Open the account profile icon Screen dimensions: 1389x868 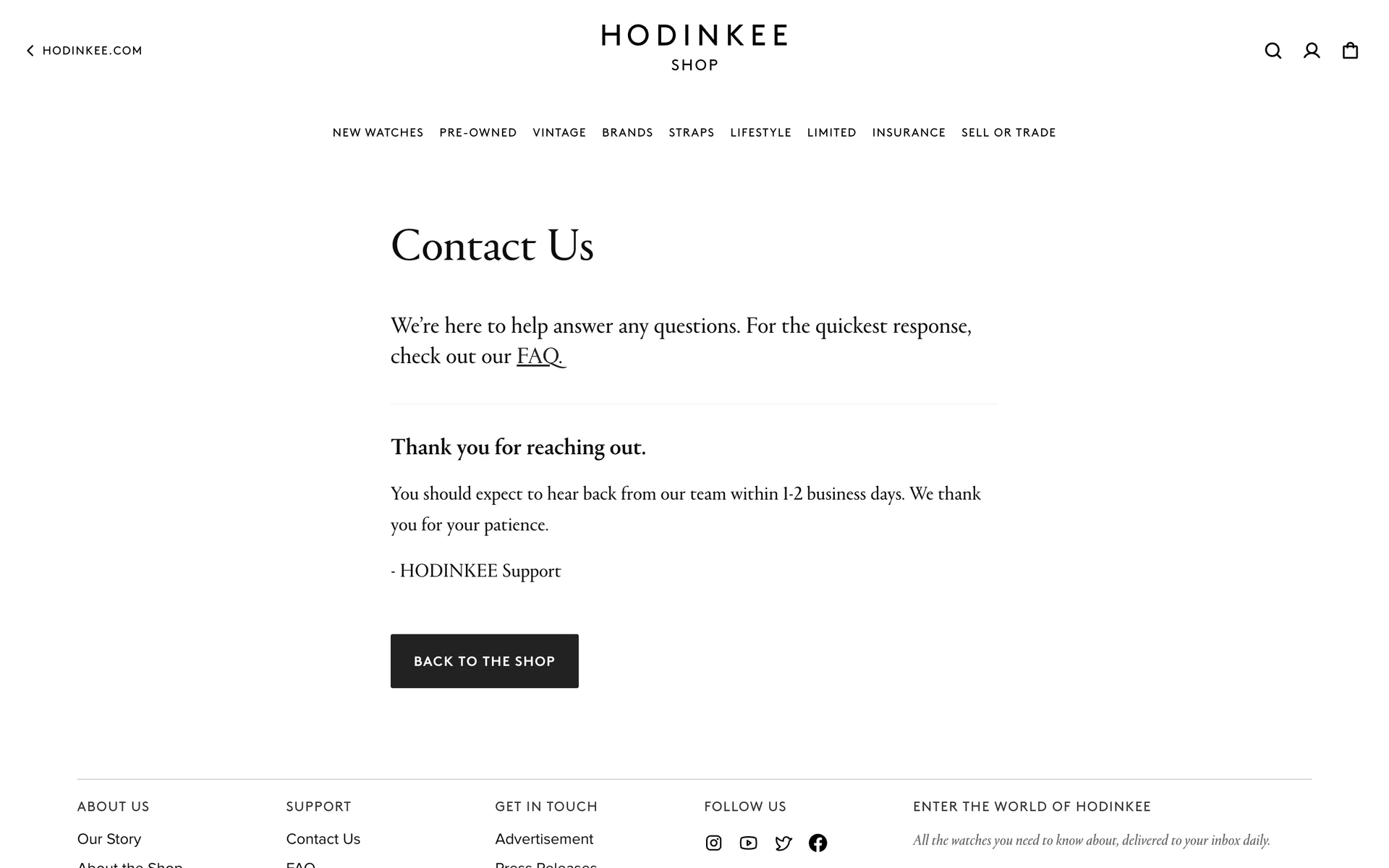click(x=1312, y=51)
